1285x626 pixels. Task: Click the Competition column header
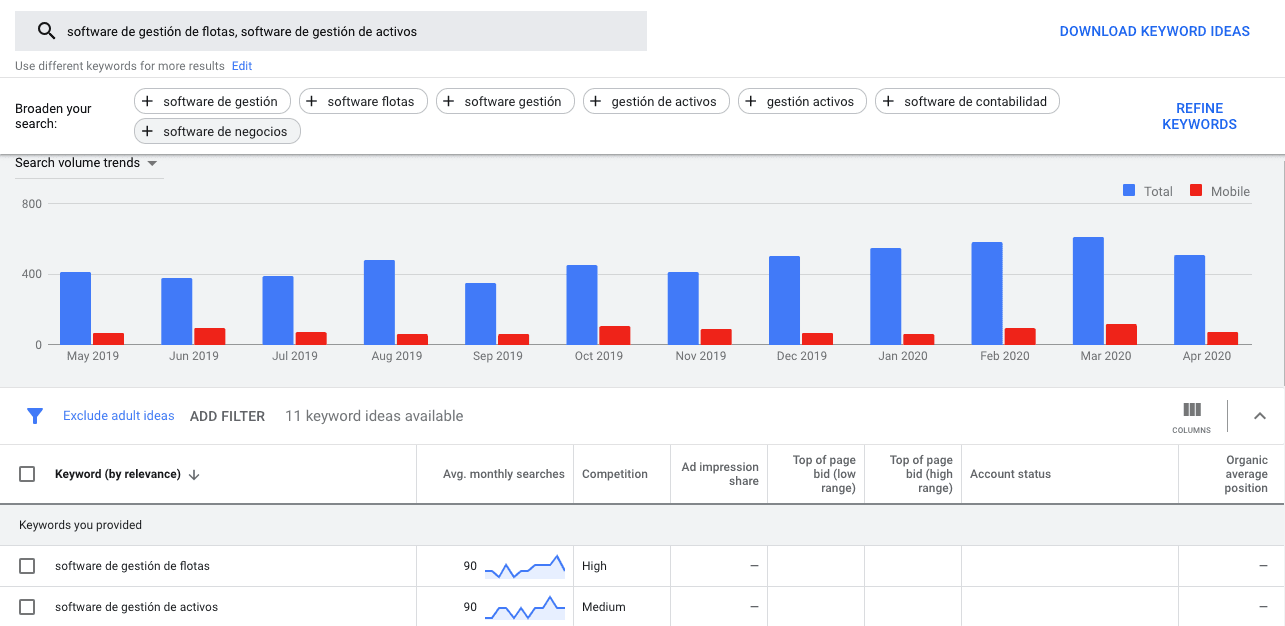pyautogui.click(x=614, y=474)
